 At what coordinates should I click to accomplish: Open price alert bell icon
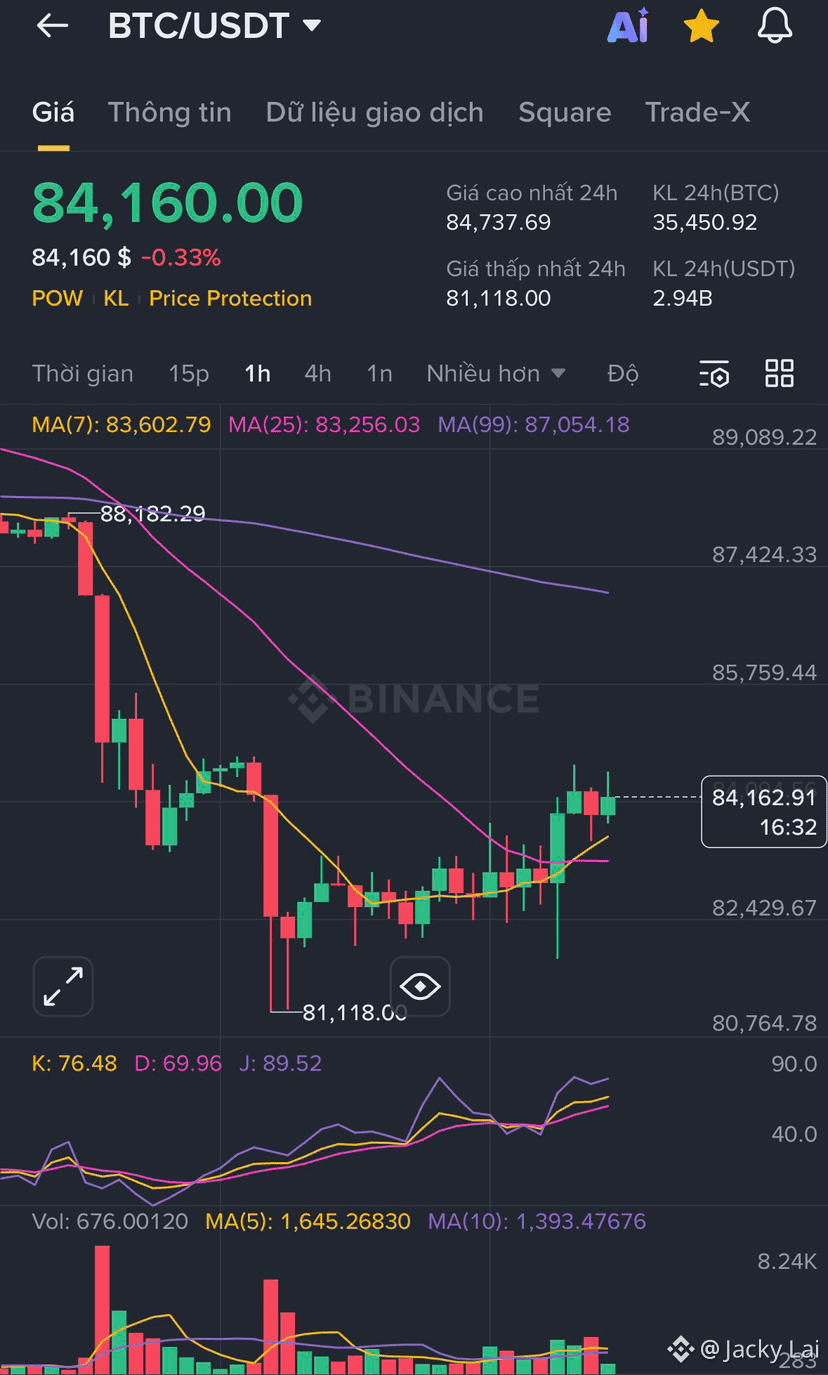click(x=774, y=26)
